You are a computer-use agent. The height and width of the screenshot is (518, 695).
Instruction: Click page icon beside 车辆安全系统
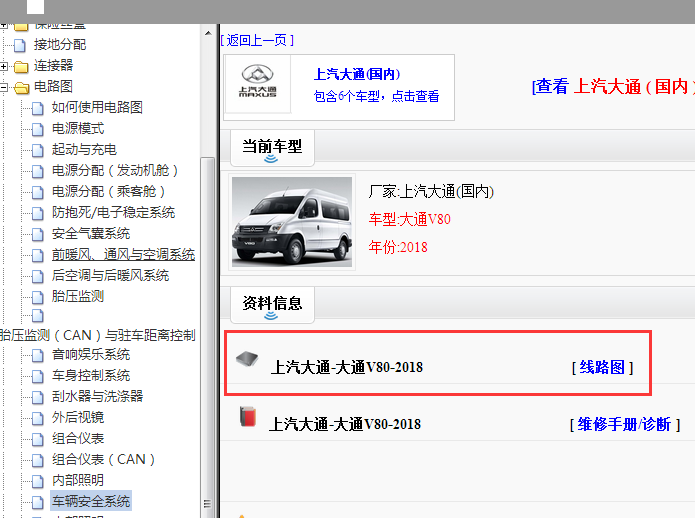[38, 502]
